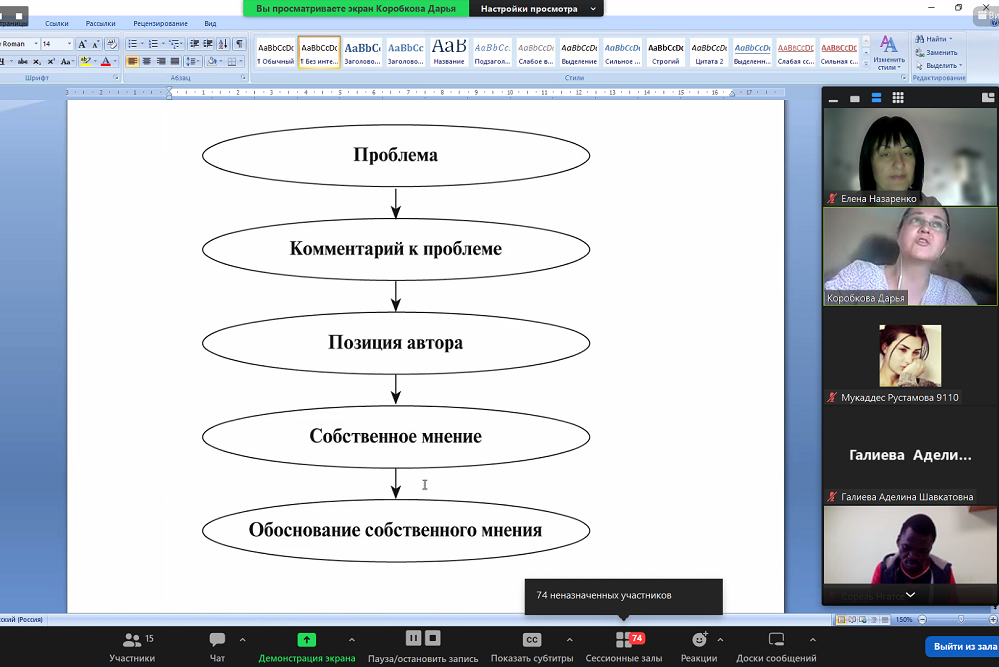Open the Участники participants panel
Viewport: 999px width, 667px height.
(x=132, y=646)
